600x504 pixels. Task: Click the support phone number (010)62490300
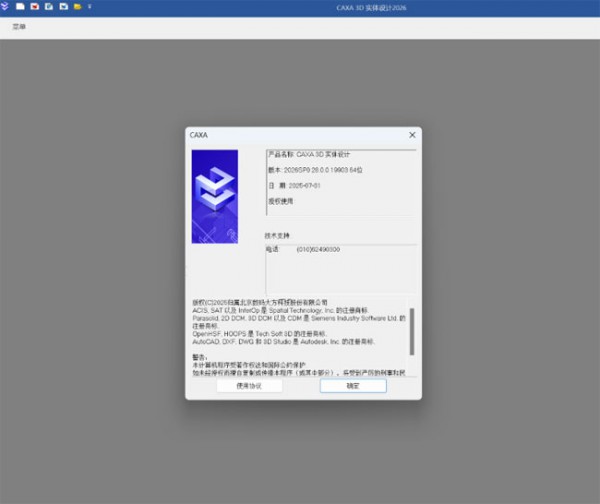point(319,249)
